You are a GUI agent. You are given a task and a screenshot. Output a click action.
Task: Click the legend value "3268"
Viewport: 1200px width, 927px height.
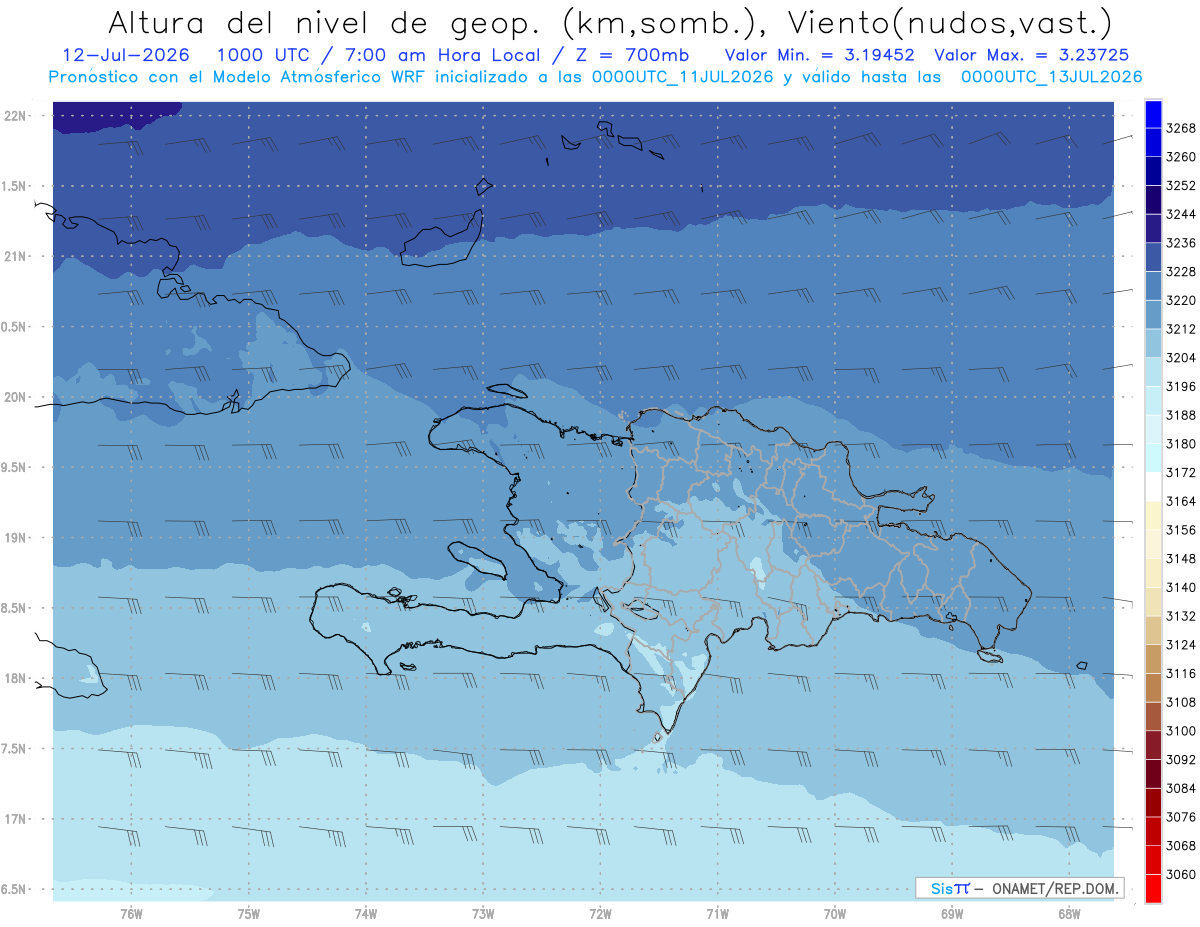1181,128
